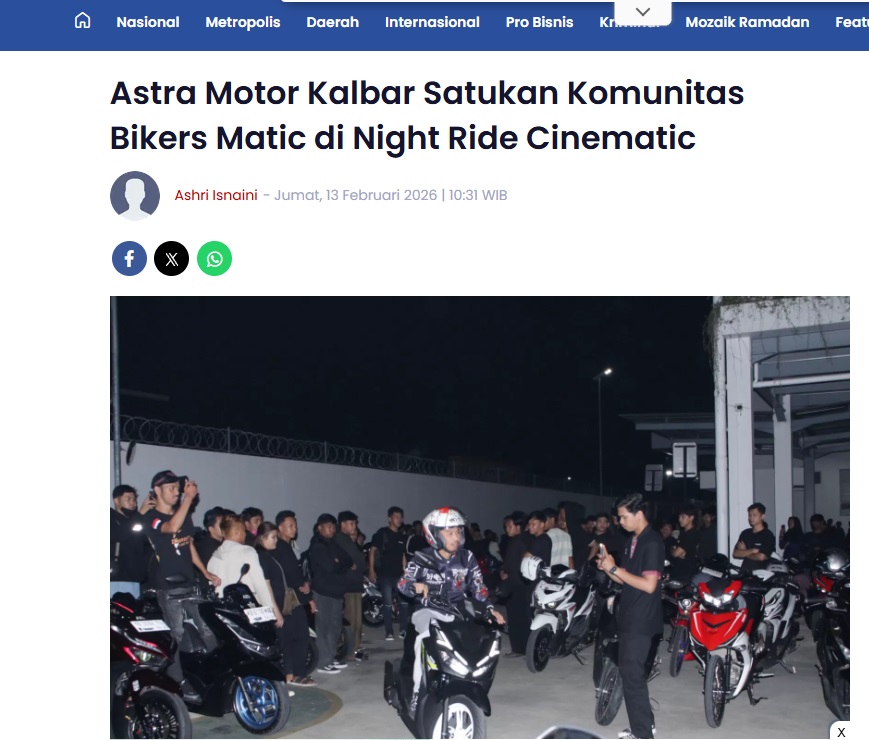Open the night ride article photo
Viewport: 869px width, 740px height.
tap(479, 517)
